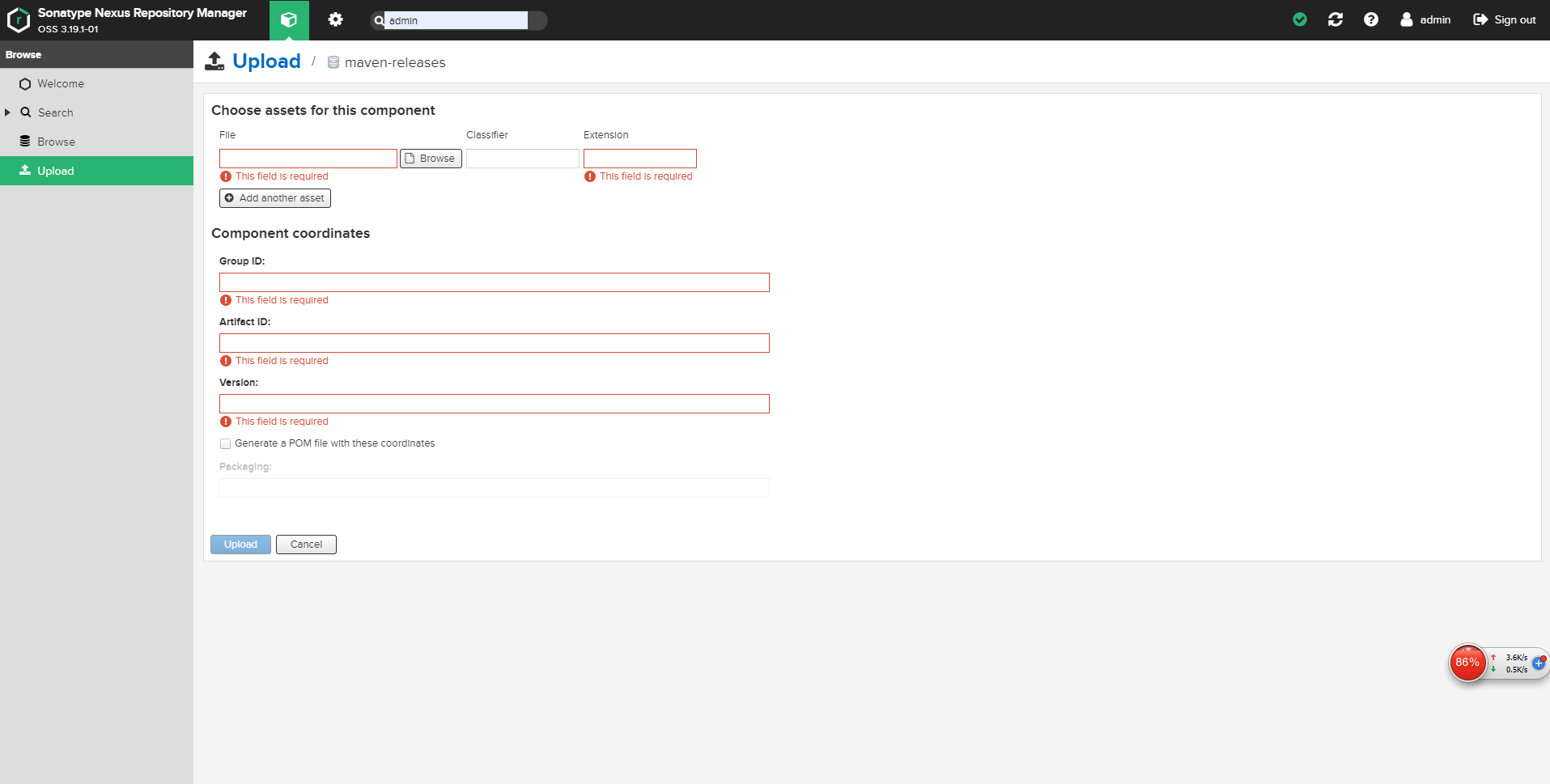Click the Version input field
This screenshot has height=784, width=1550.
coord(495,404)
